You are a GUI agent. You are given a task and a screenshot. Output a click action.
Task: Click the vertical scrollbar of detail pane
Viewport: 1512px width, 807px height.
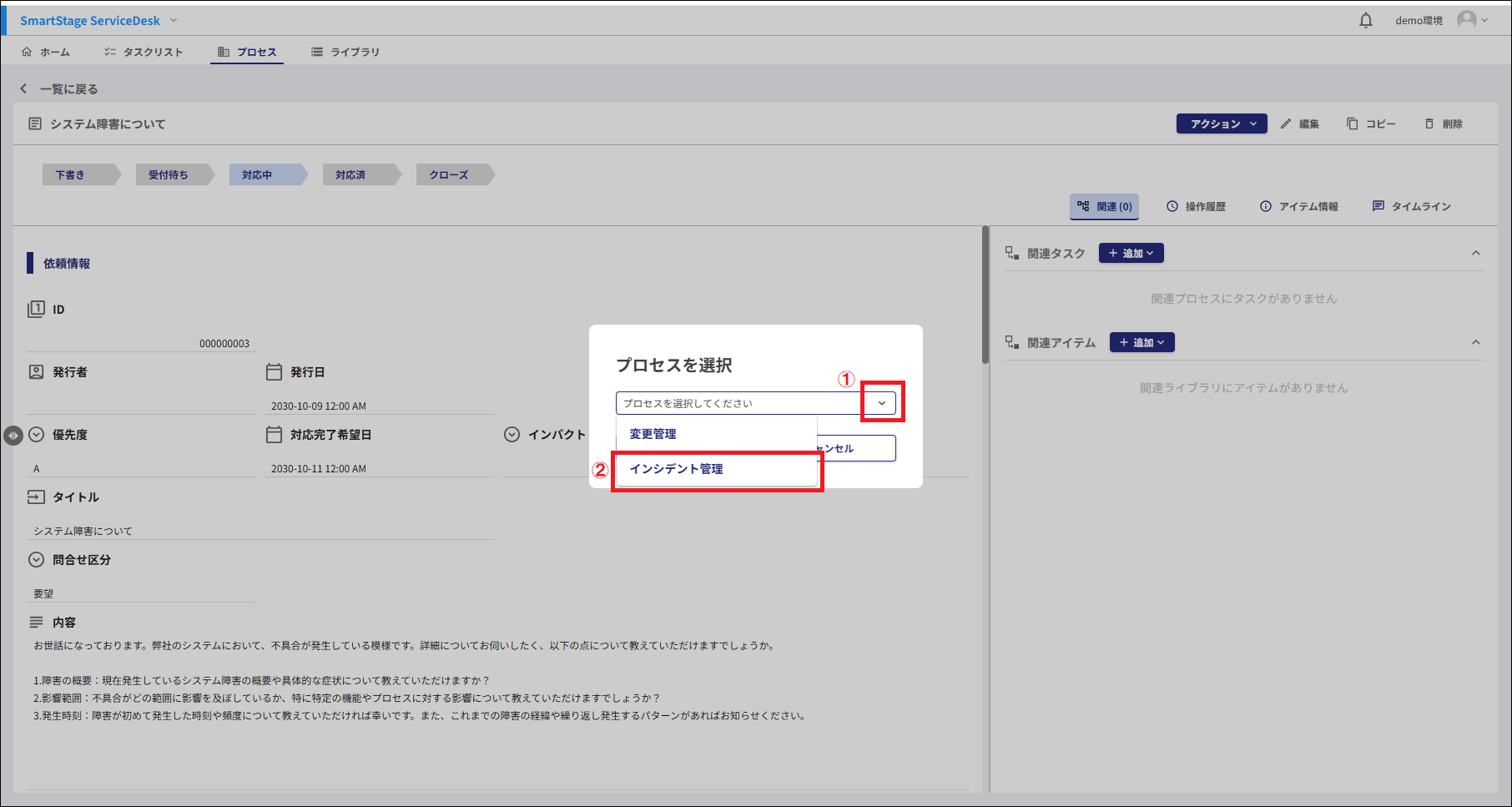pyautogui.click(x=985, y=296)
